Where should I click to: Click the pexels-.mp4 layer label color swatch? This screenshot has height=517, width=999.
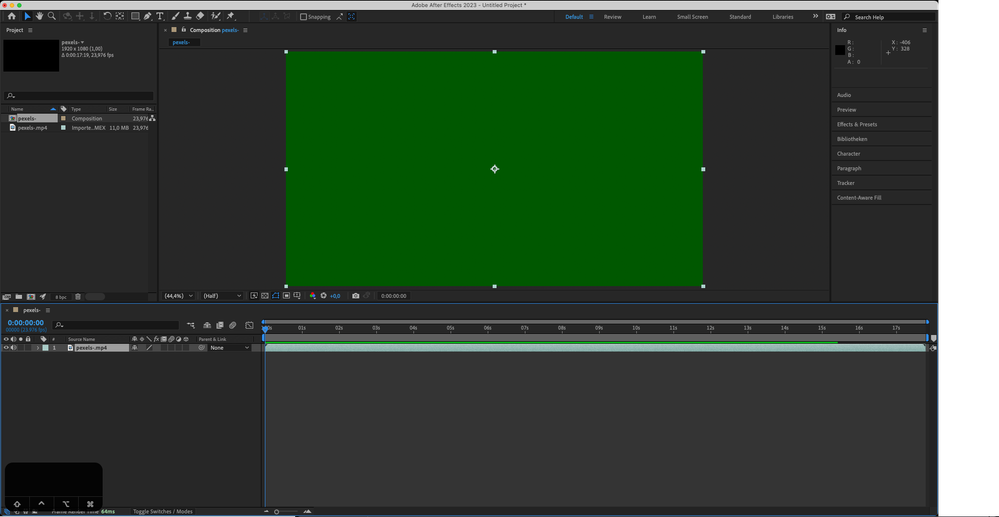(45, 348)
